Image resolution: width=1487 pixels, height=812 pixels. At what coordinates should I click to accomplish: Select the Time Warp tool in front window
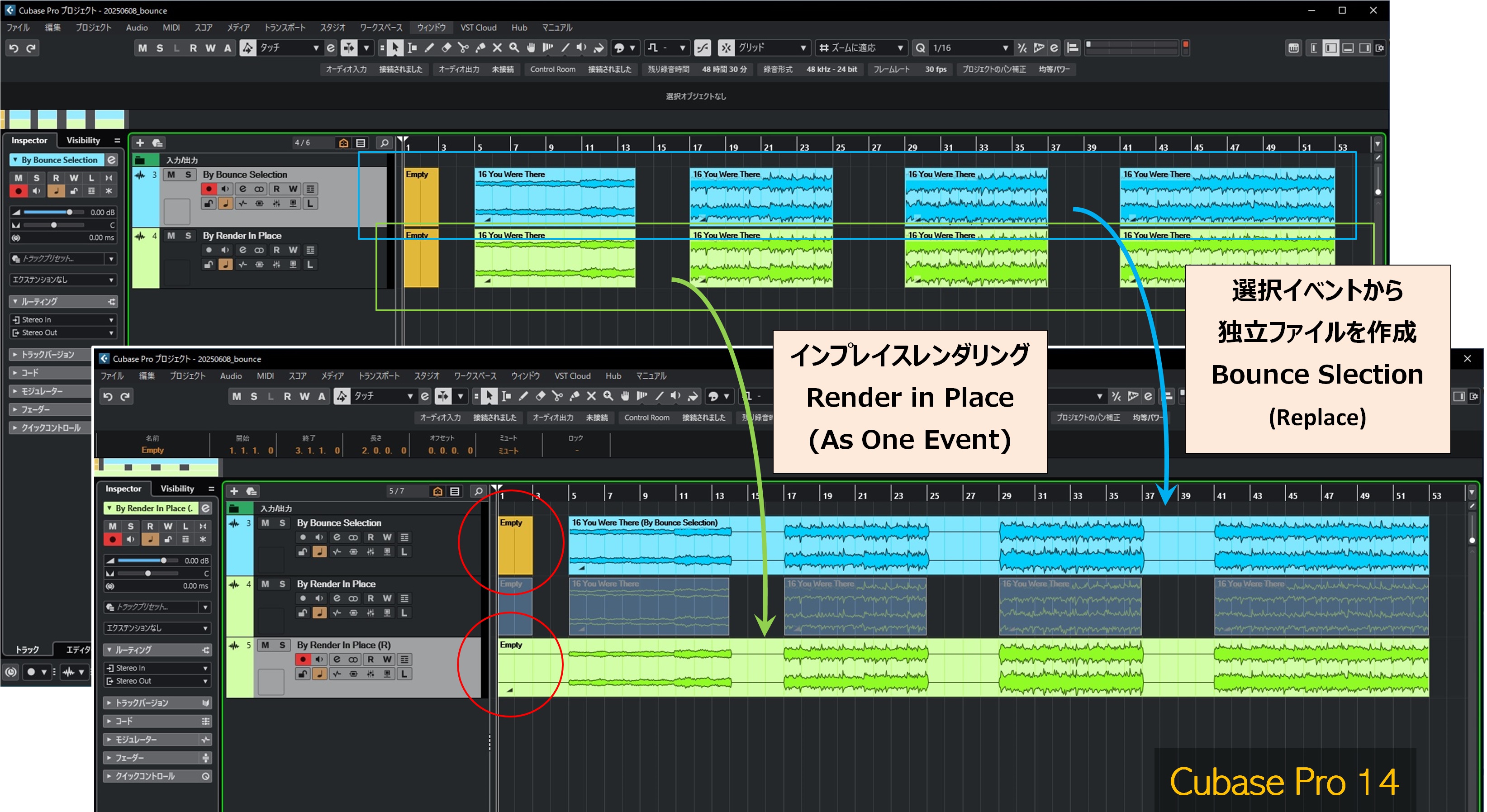pyautogui.click(x=642, y=396)
